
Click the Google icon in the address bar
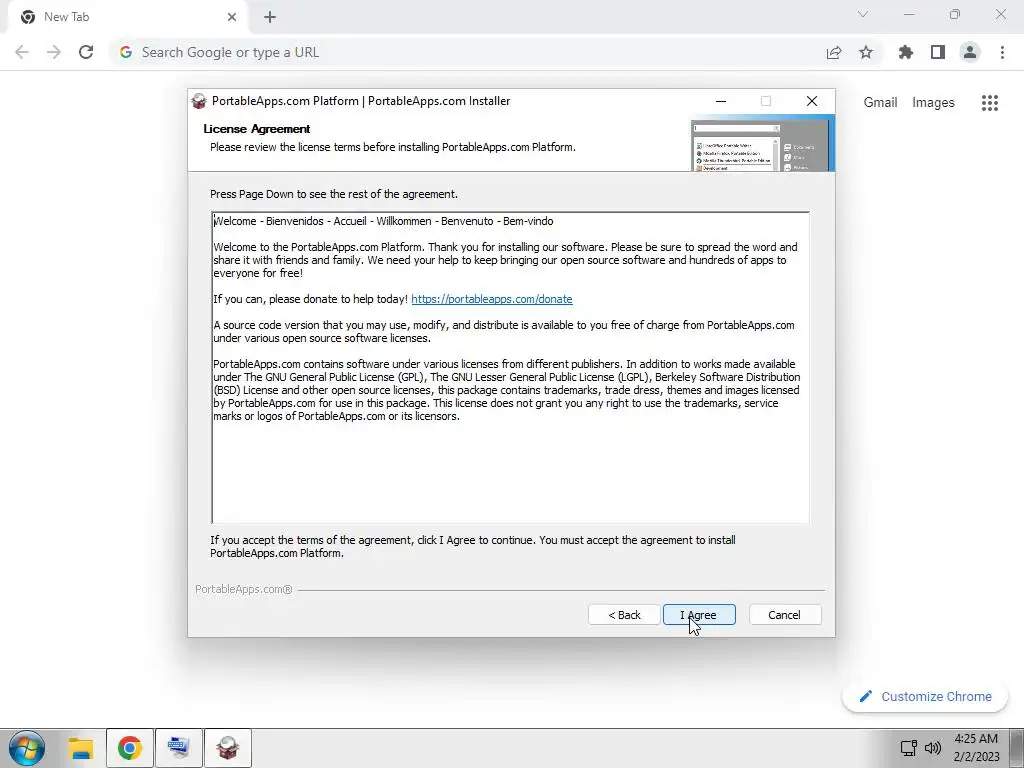click(x=126, y=52)
